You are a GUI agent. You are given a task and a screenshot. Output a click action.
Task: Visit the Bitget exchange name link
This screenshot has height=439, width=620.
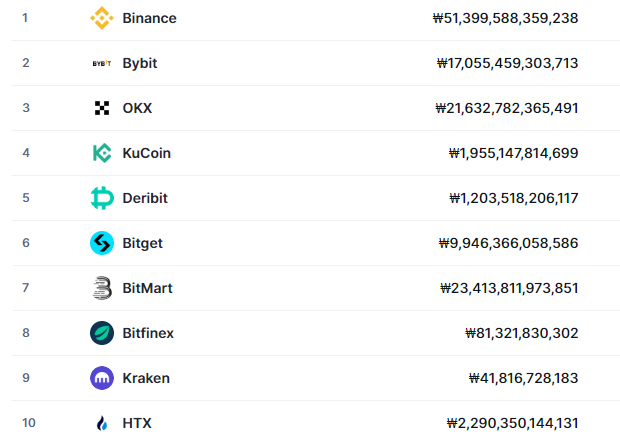click(142, 243)
